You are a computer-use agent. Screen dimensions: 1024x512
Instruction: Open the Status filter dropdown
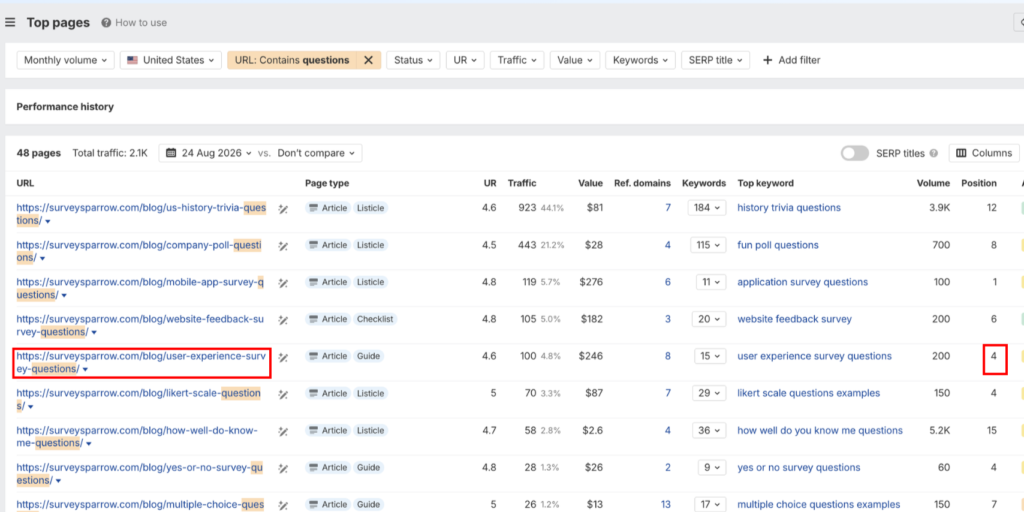(x=413, y=60)
